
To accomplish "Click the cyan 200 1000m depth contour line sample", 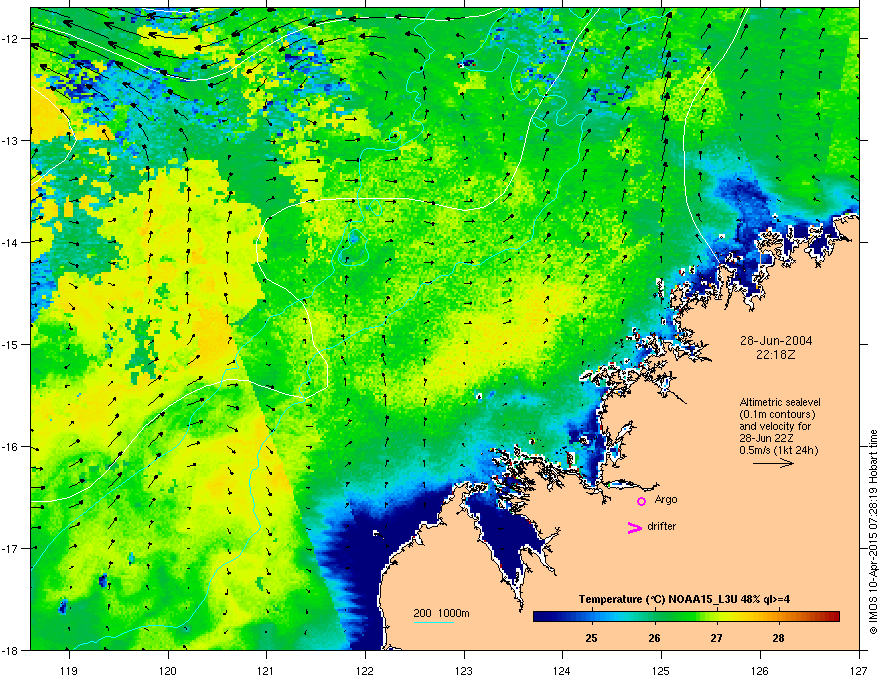I will (x=433, y=622).
